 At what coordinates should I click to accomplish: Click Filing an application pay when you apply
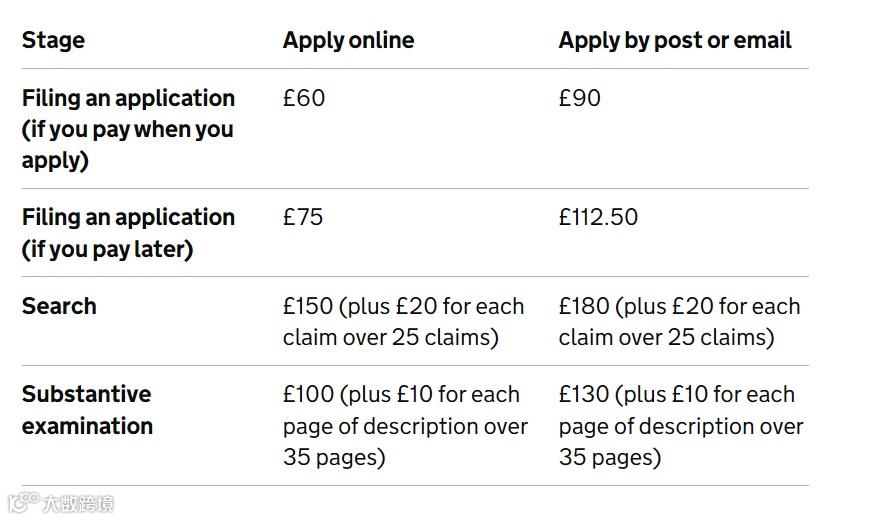[x=128, y=129]
